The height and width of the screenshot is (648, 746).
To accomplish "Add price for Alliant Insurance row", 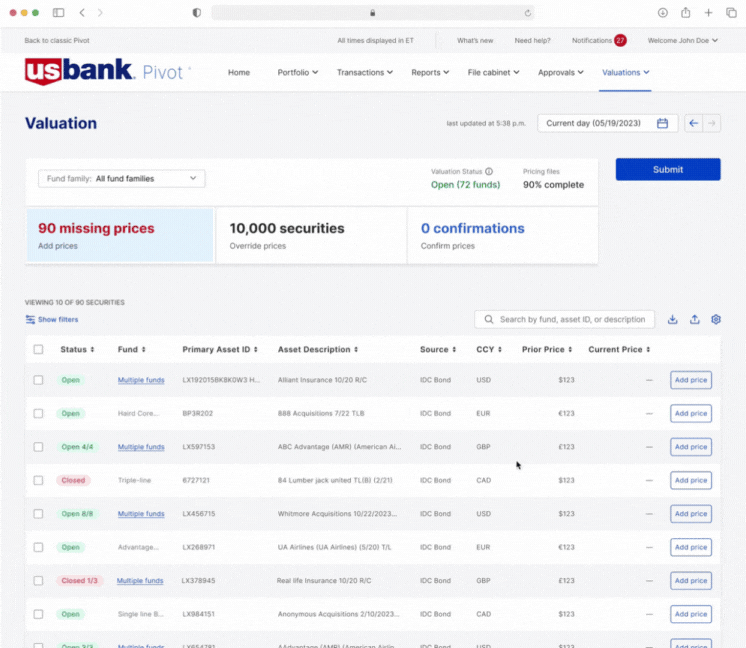I will (691, 380).
